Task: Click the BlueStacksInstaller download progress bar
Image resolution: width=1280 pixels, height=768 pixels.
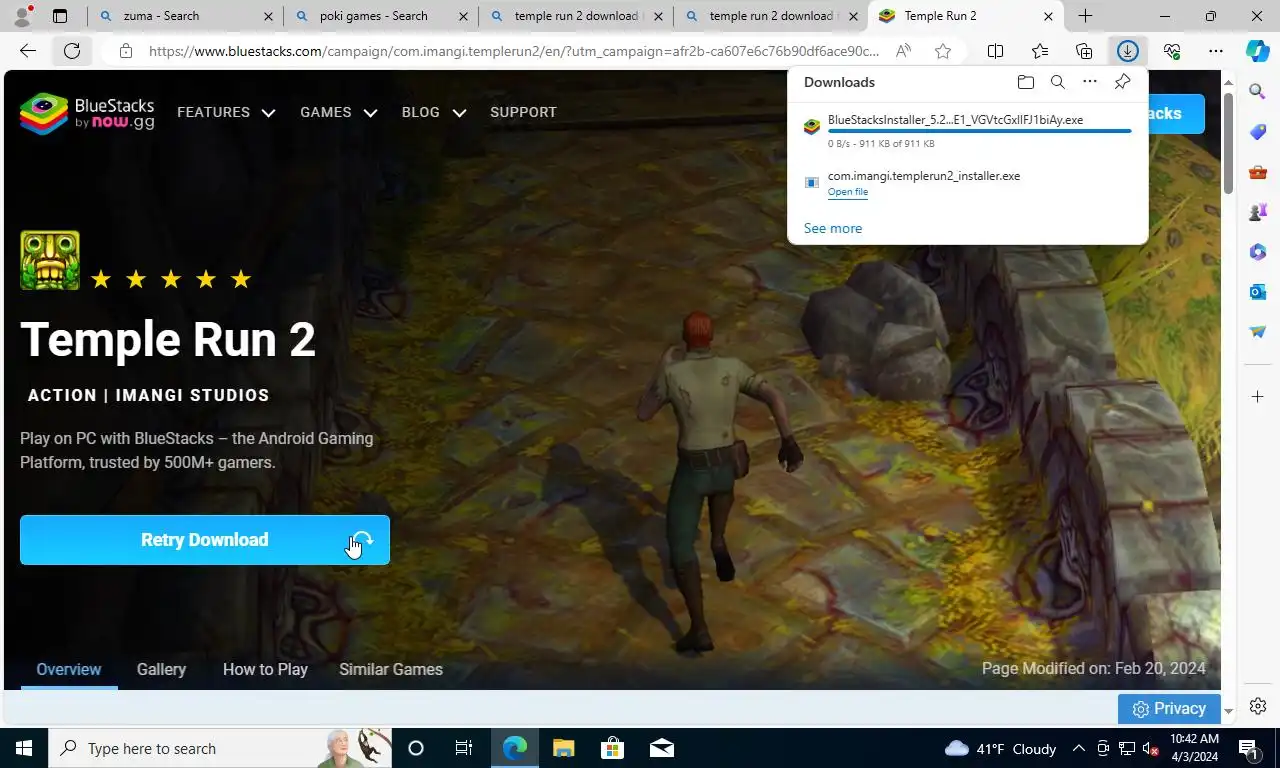Action: click(980, 131)
